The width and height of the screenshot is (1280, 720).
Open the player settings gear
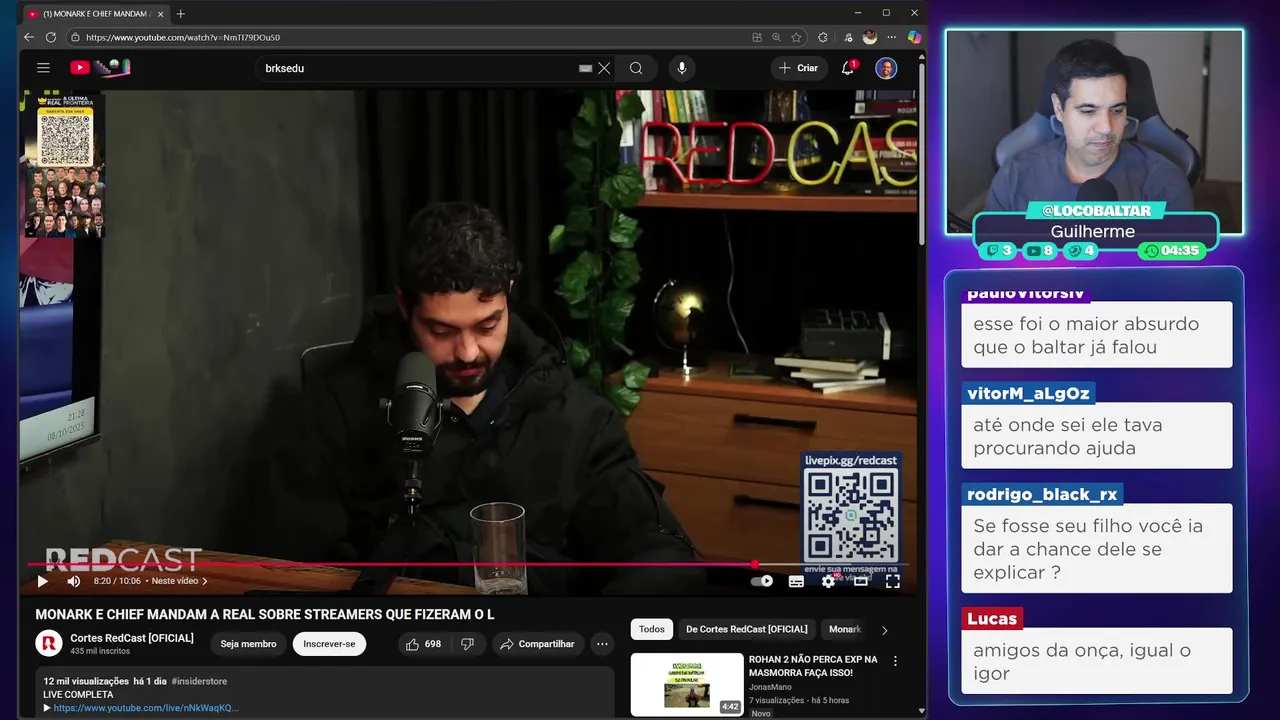click(828, 581)
